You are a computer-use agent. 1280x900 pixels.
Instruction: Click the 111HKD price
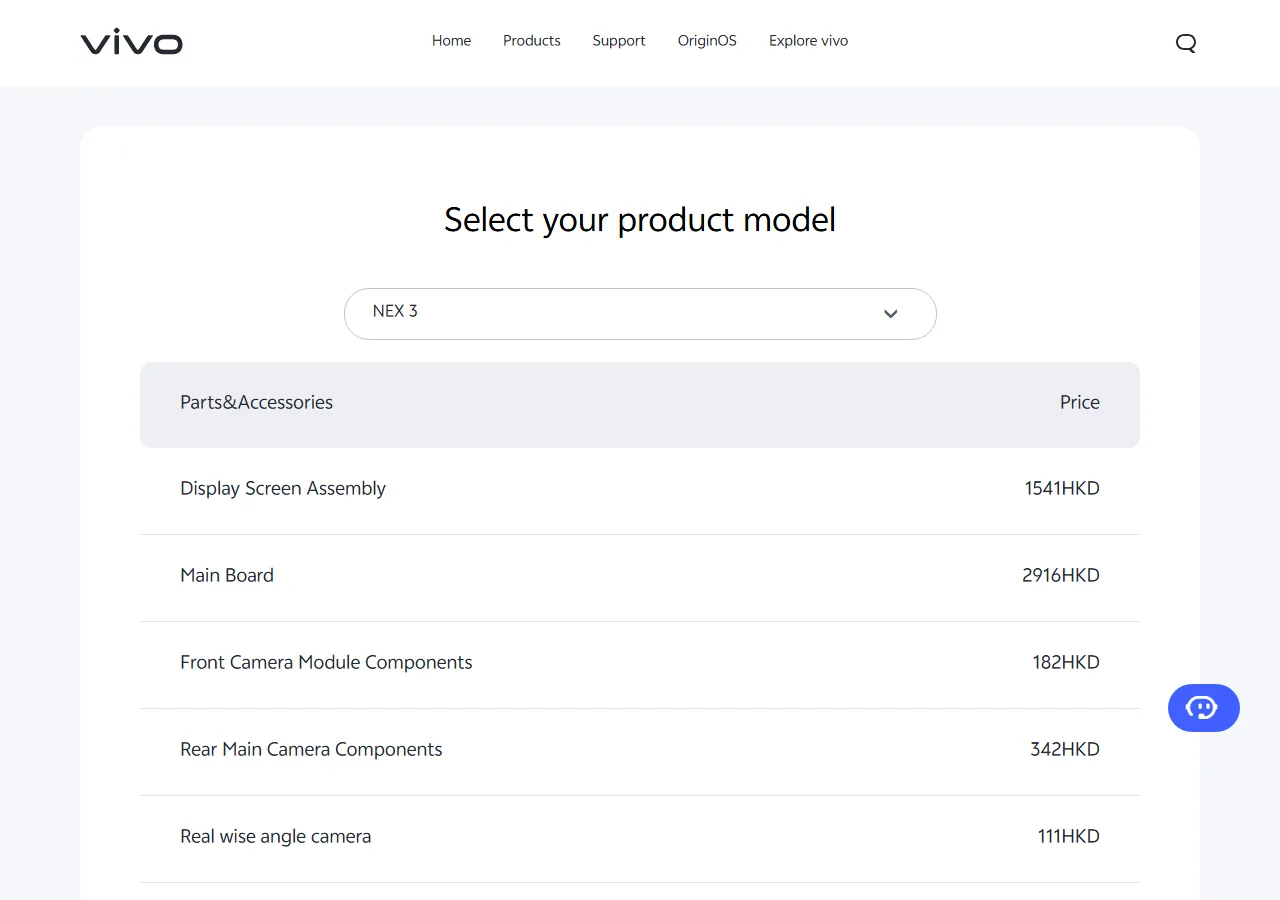coord(1069,836)
